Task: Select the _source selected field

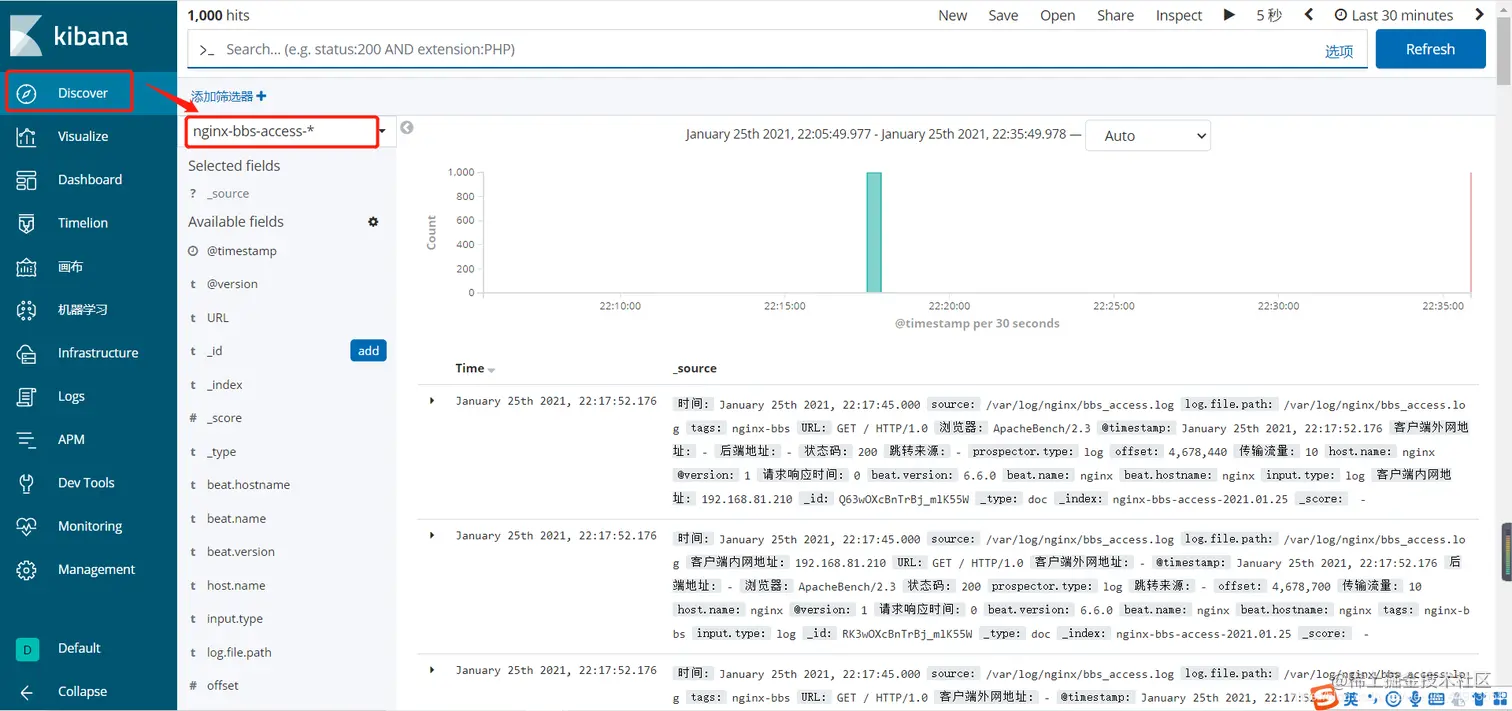Action: pos(228,194)
